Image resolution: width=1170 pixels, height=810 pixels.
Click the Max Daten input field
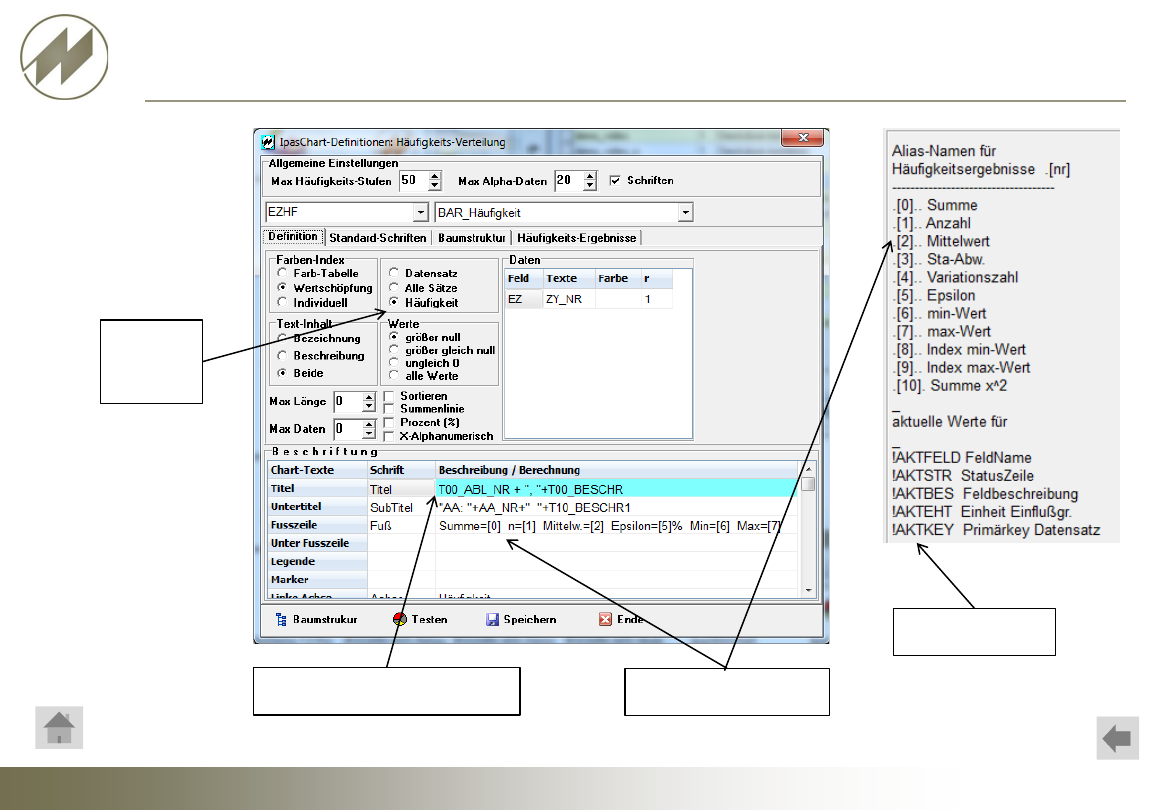pos(348,429)
